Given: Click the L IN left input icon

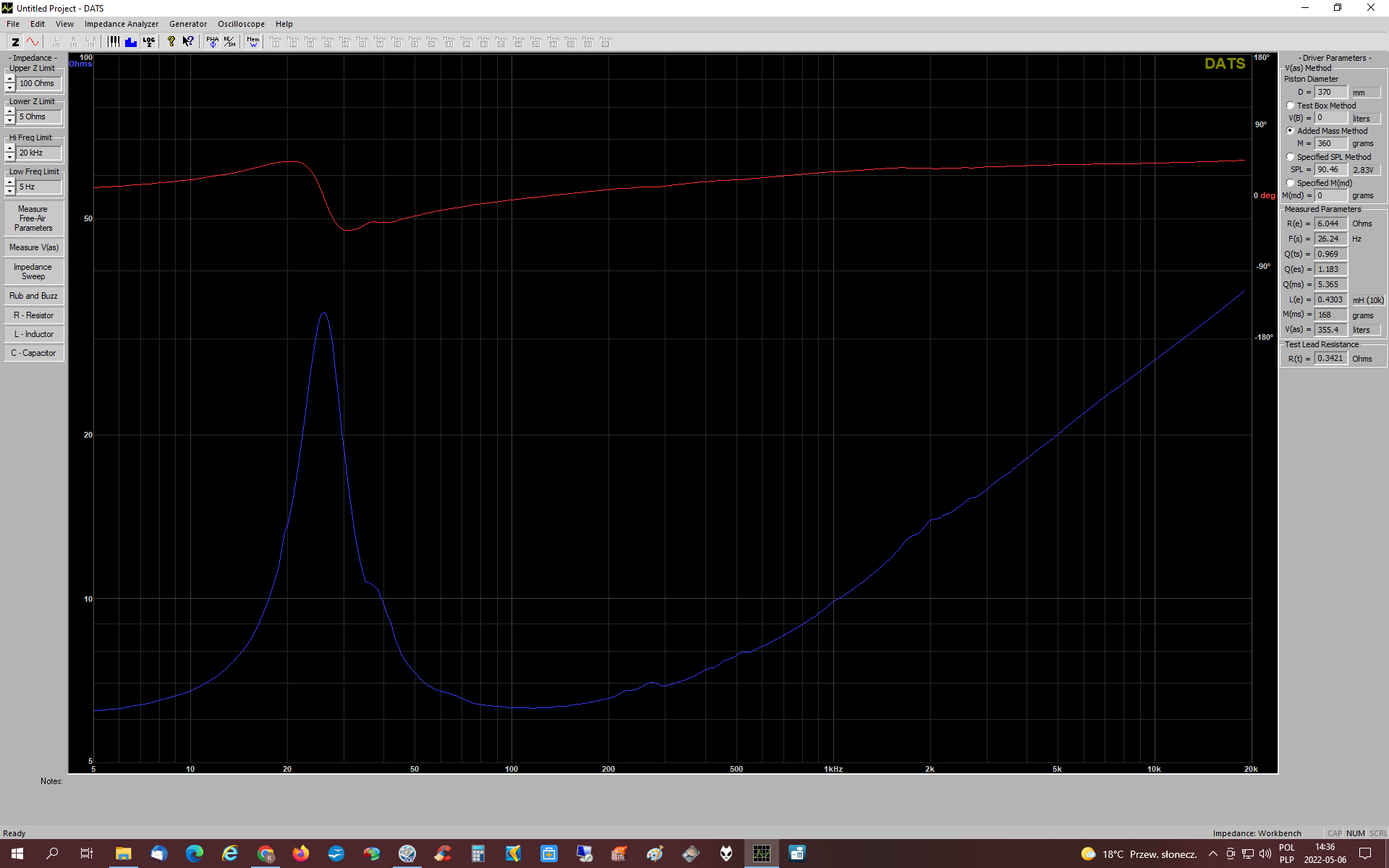Looking at the screenshot, I should 56,42.
